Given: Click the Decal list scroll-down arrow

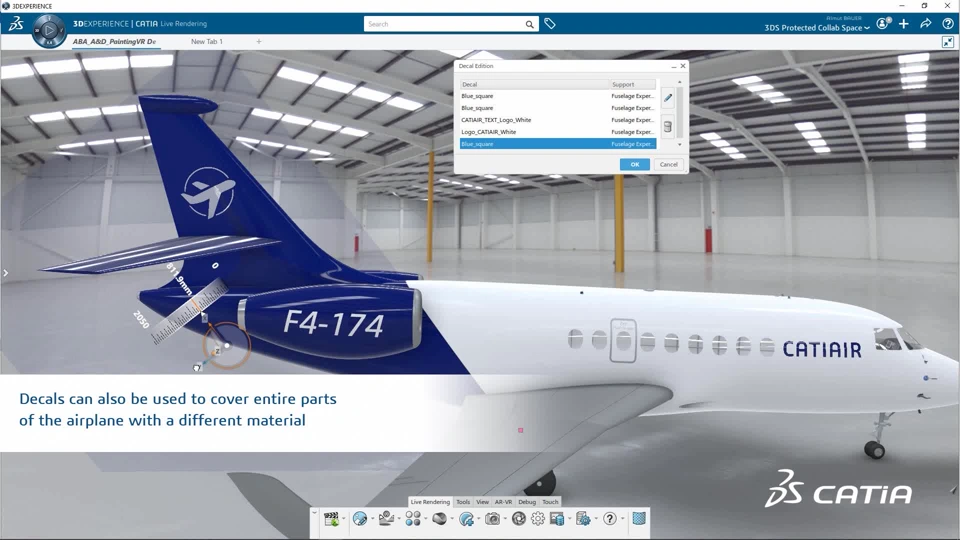Looking at the screenshot, I should tap(680, 144).
